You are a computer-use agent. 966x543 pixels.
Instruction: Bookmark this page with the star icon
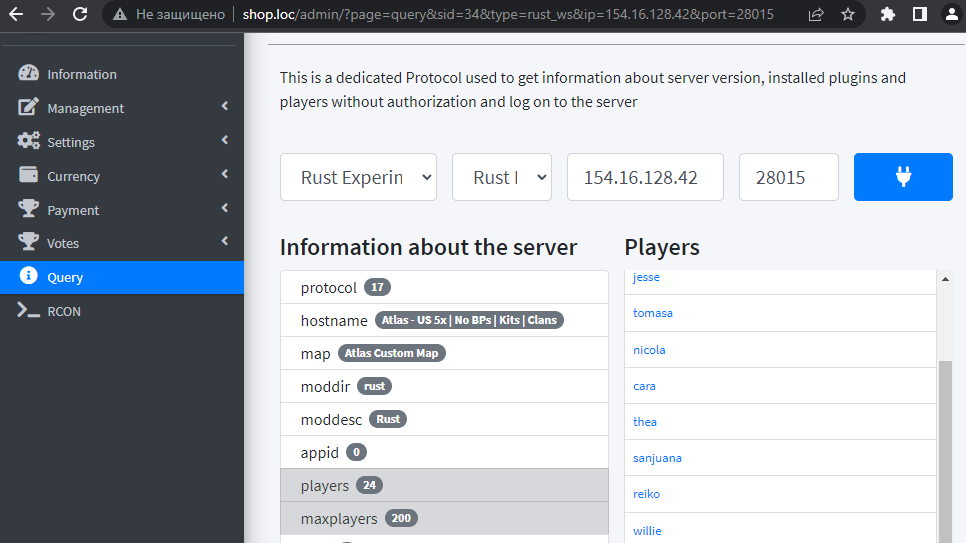(848, 14)
